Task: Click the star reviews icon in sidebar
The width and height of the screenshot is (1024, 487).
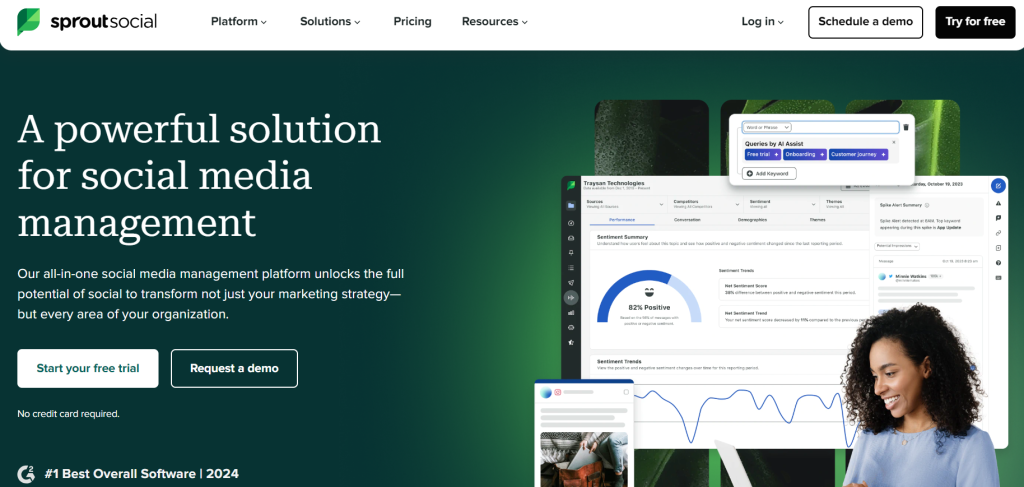Action: tap(571, 342)
